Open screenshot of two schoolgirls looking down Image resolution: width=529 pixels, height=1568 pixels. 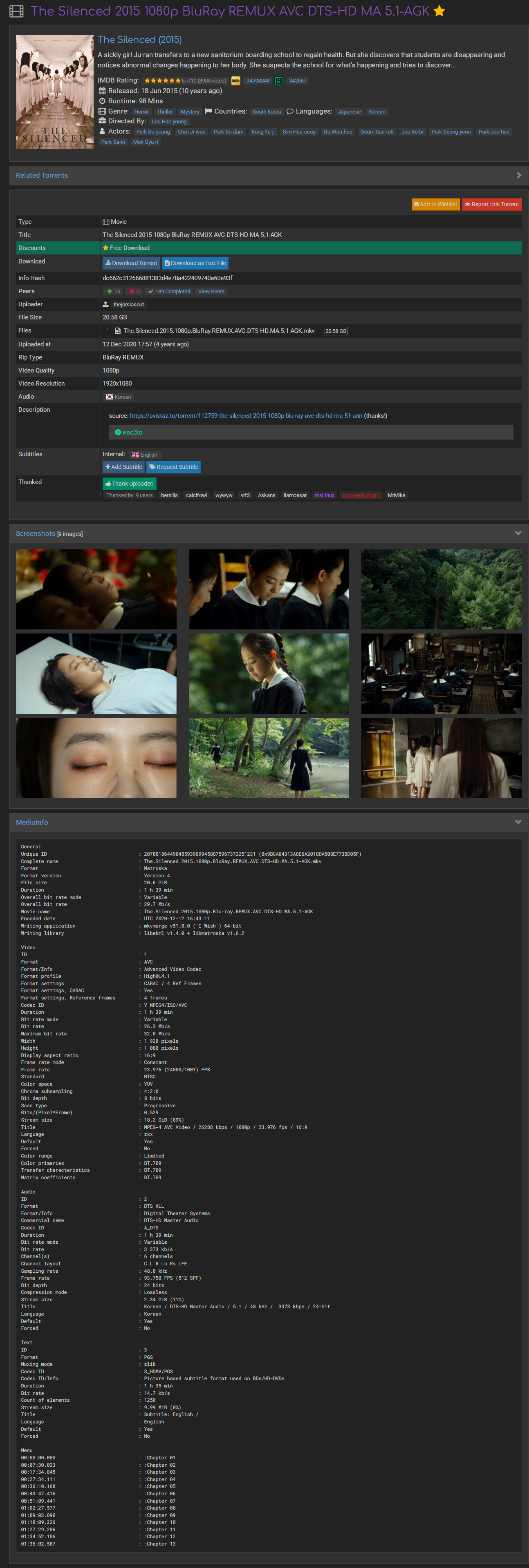tap(269, 589)
